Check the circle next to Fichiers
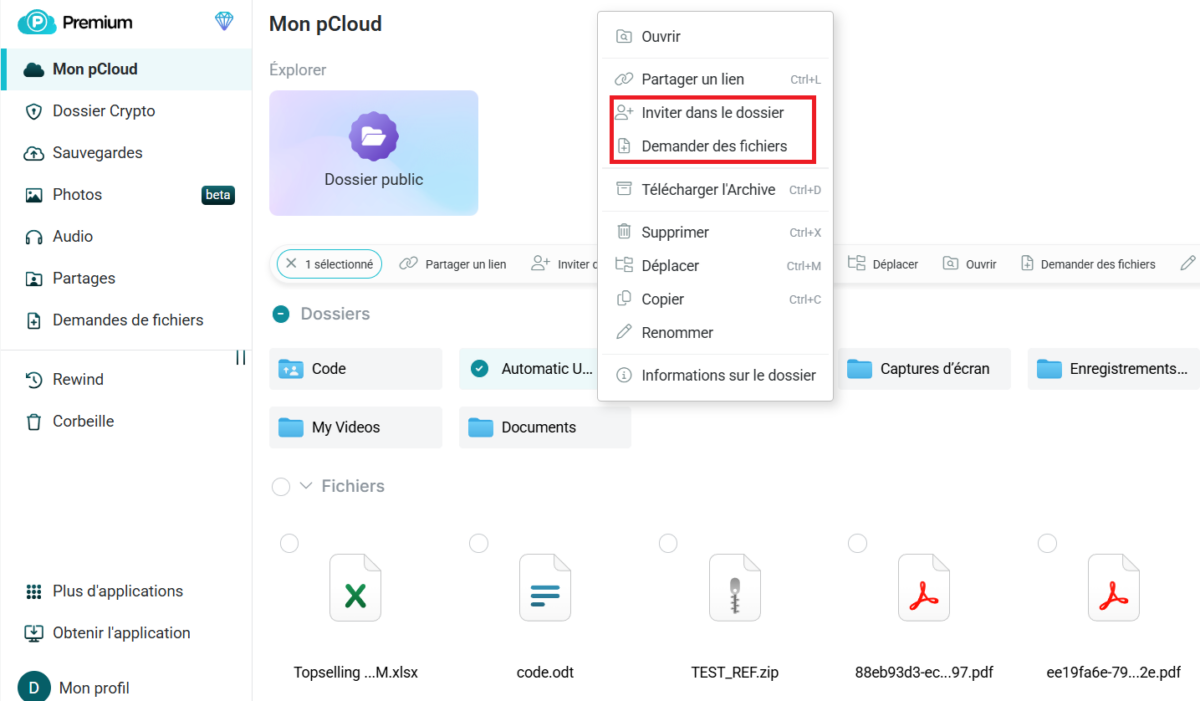 pyautogui.click(x=281, y=486)
